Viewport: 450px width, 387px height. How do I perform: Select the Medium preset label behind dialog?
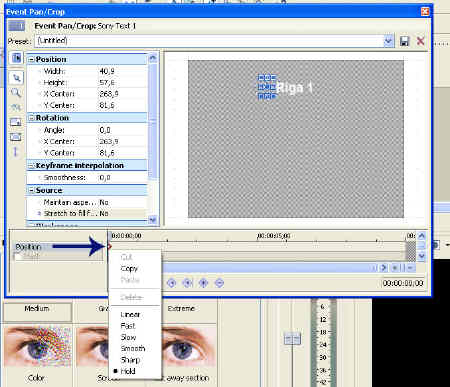37,309
